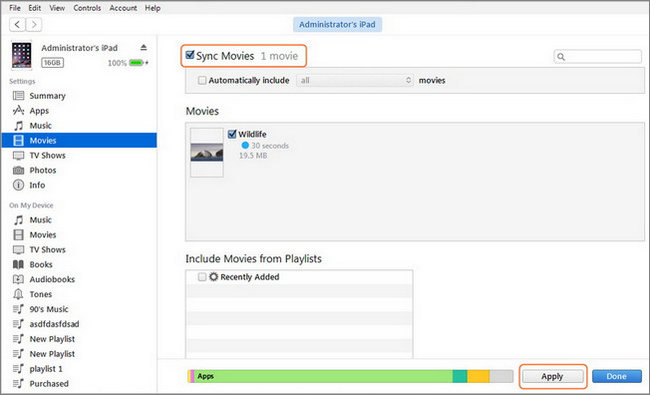Click the Books icon
Image resolution: width=650 pixels, height=395 pixels.
18,264
